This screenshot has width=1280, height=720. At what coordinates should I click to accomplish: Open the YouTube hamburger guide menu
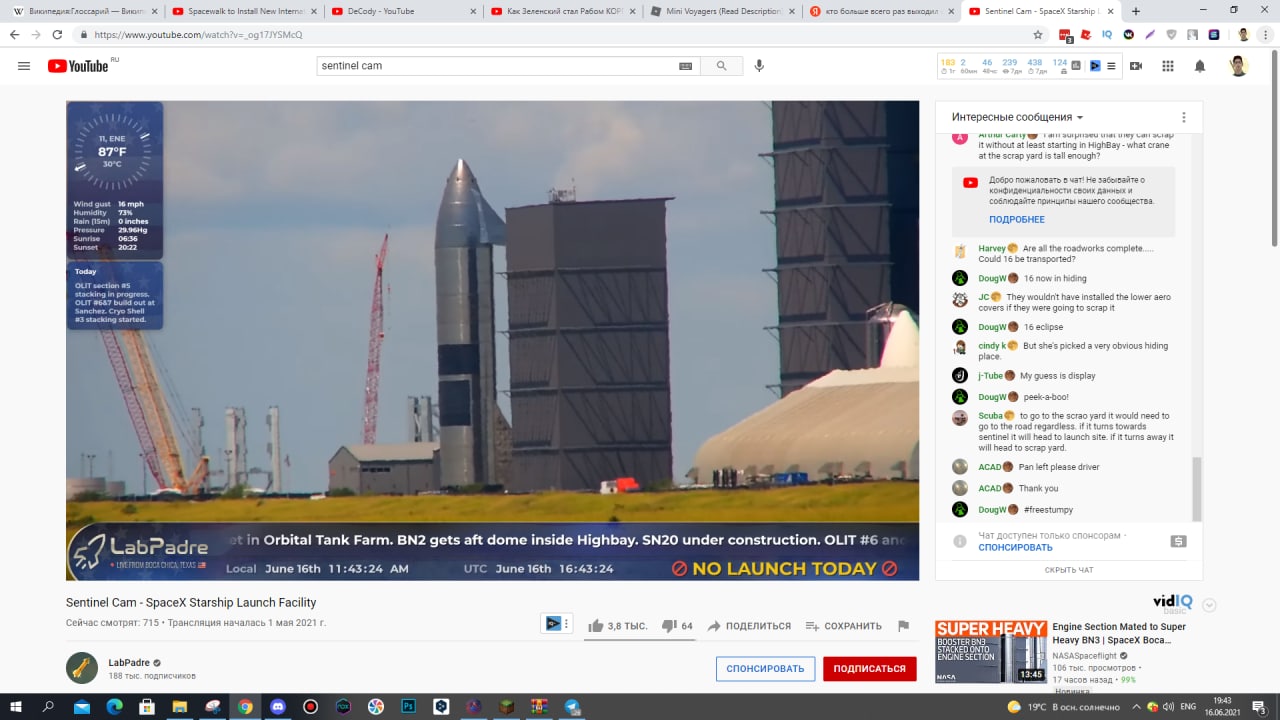24,66
